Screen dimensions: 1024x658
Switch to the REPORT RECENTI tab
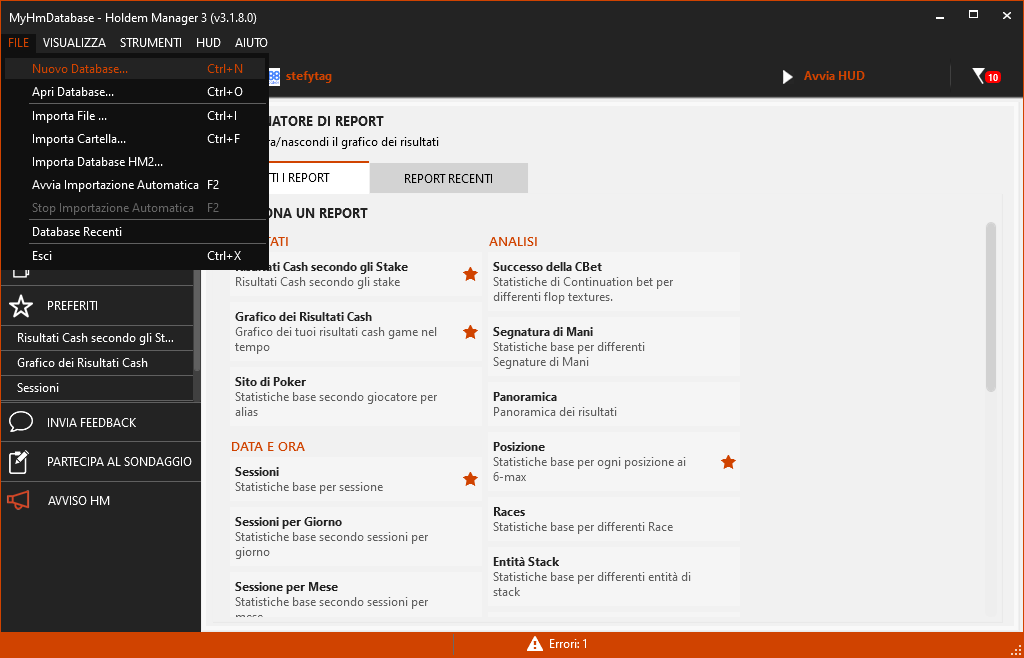pos(449,178)
